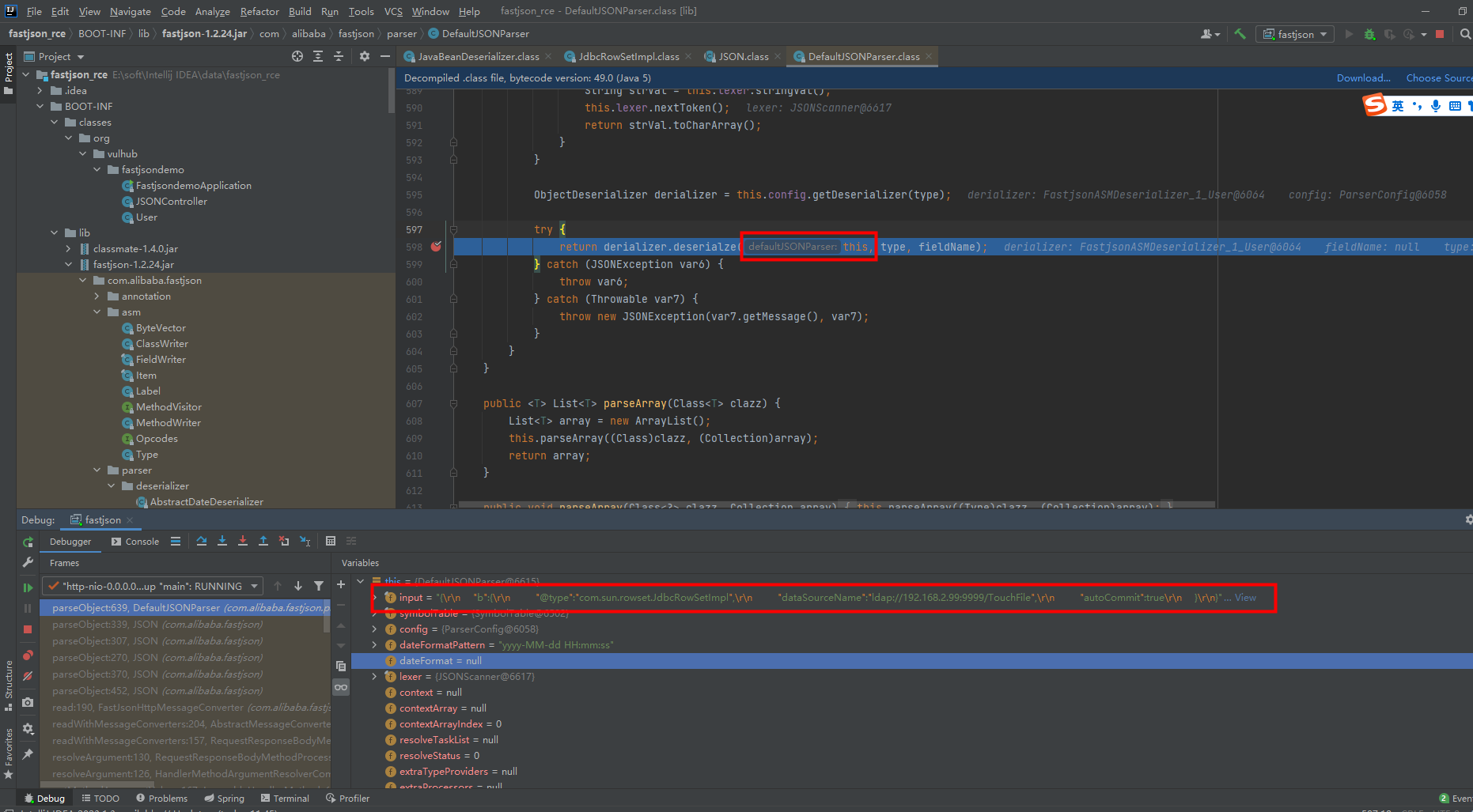Select the JSONController class in the tree
The width and height of the screenshot is (1473, 812).
coord(171,201)
